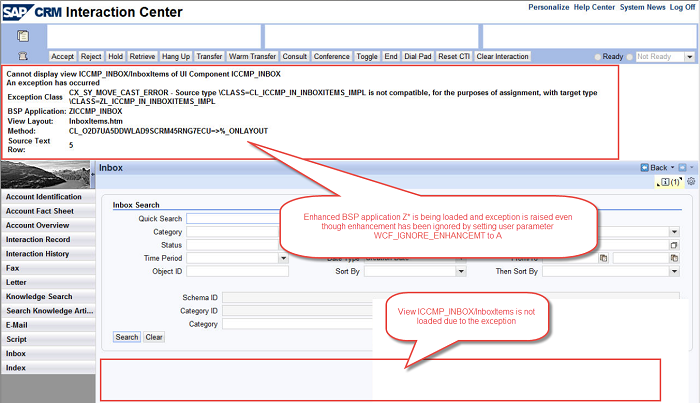The image size is (700, 403).
Task: Open the Then Sort By dropdown
Action: (x=674, y=271)
